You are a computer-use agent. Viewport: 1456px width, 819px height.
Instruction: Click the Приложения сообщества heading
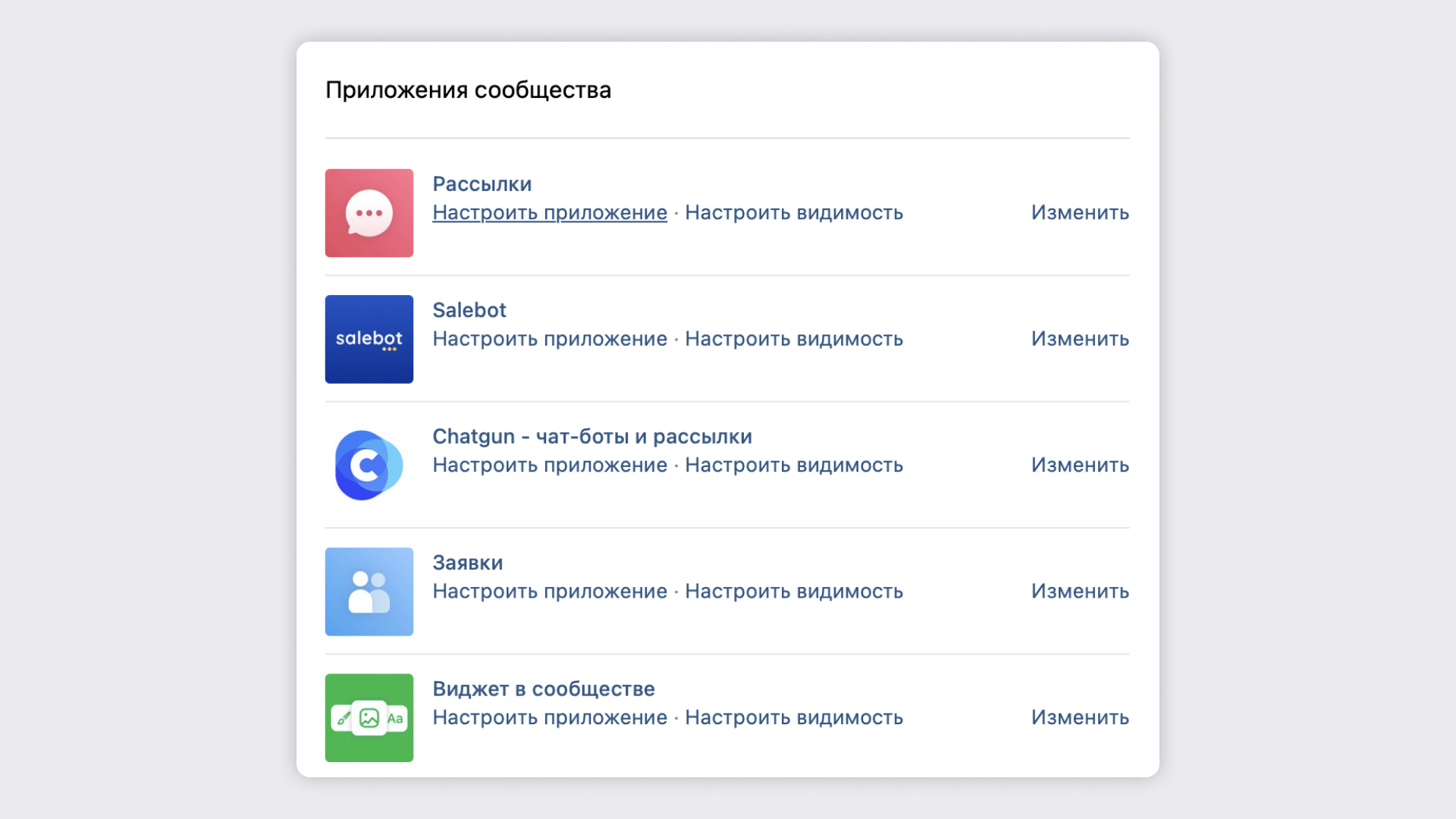click(468, 90)
